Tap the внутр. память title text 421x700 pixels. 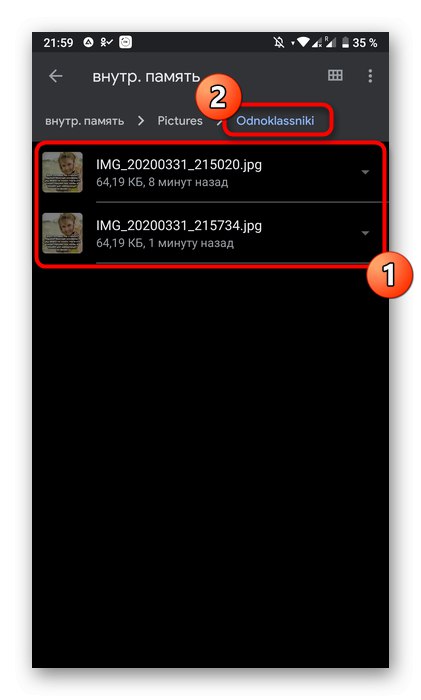146,77
